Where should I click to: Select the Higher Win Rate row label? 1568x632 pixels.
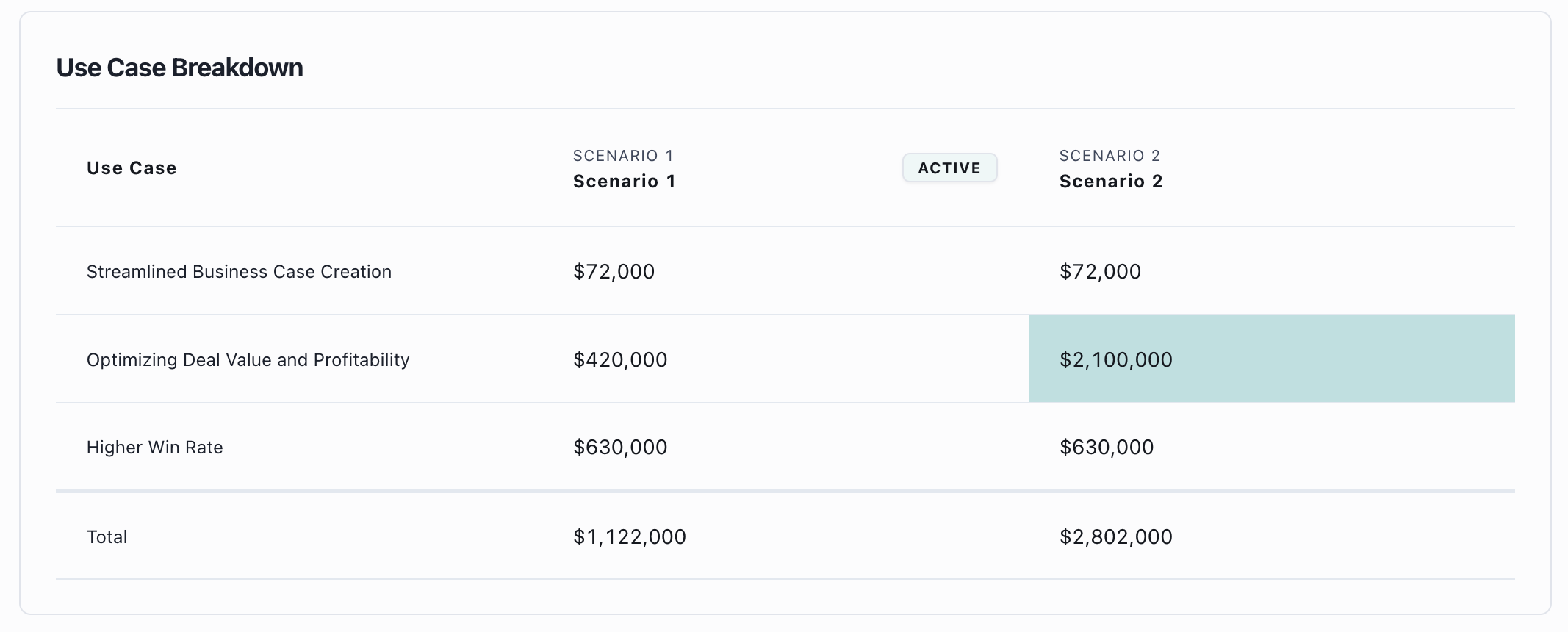coord(154,448)
